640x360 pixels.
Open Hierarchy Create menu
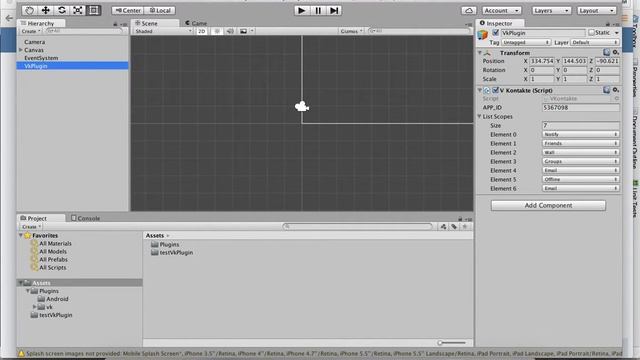[31, 31]
